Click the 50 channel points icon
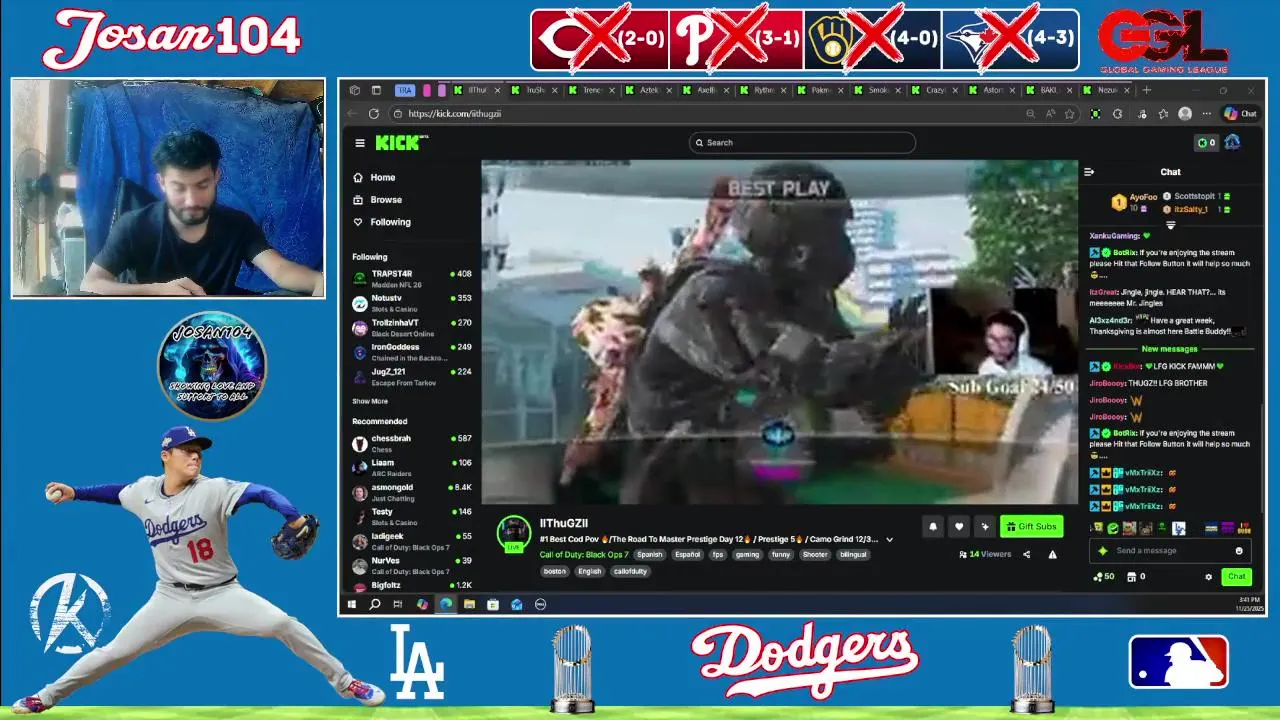This screenshot has width=1280, height=720. pyautogui.click(x=1104, y=577)
